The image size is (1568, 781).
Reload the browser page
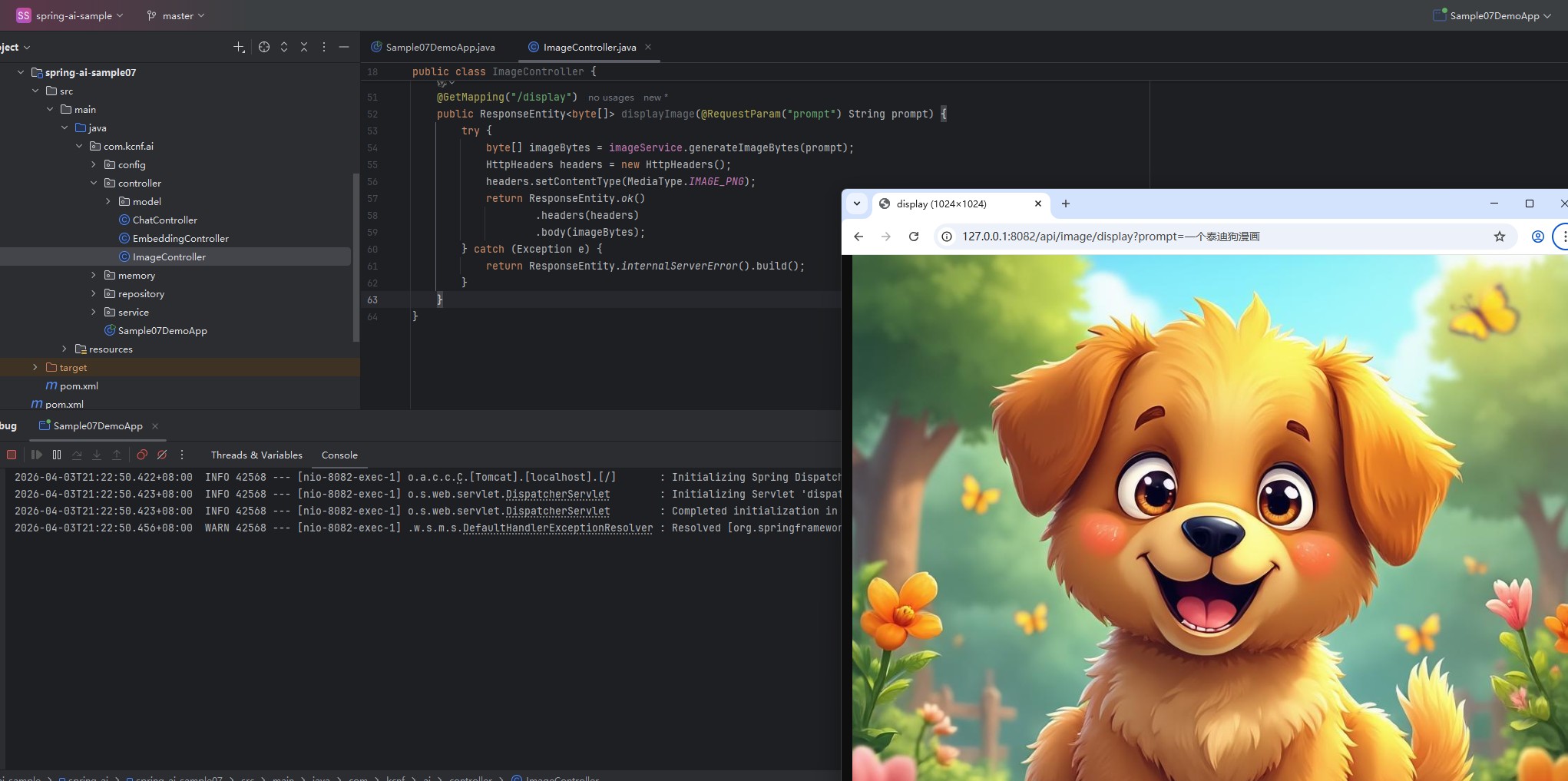tap(914, 237)
